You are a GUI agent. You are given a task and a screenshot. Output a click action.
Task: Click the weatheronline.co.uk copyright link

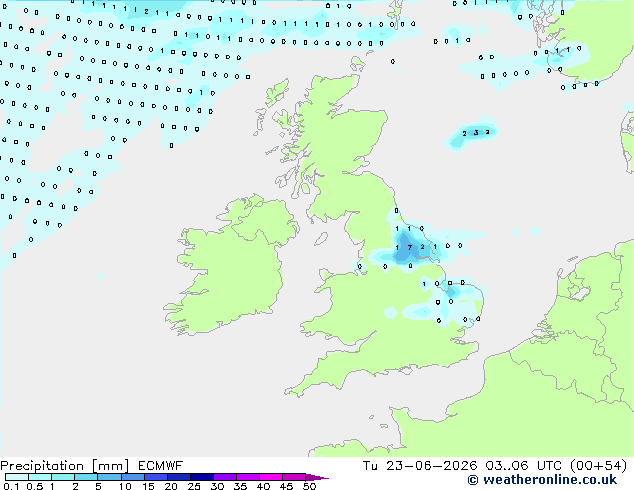click(542, 480)
